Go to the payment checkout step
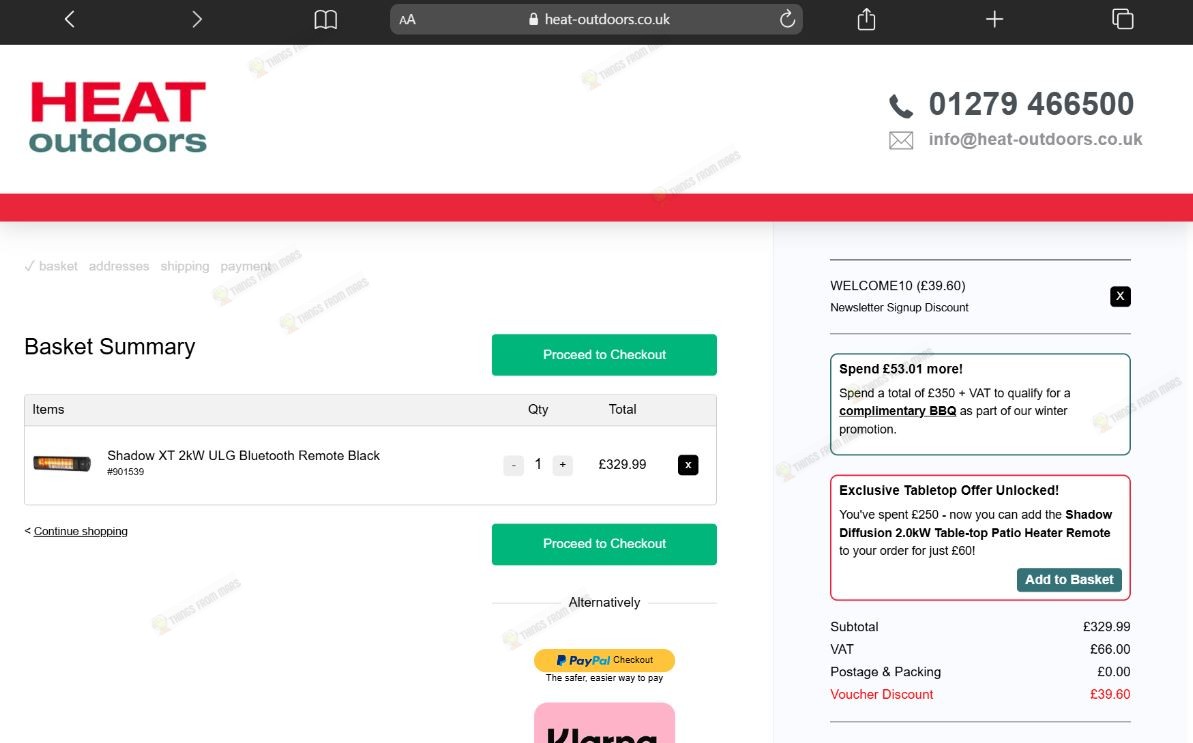 click(x=245, y=266)
